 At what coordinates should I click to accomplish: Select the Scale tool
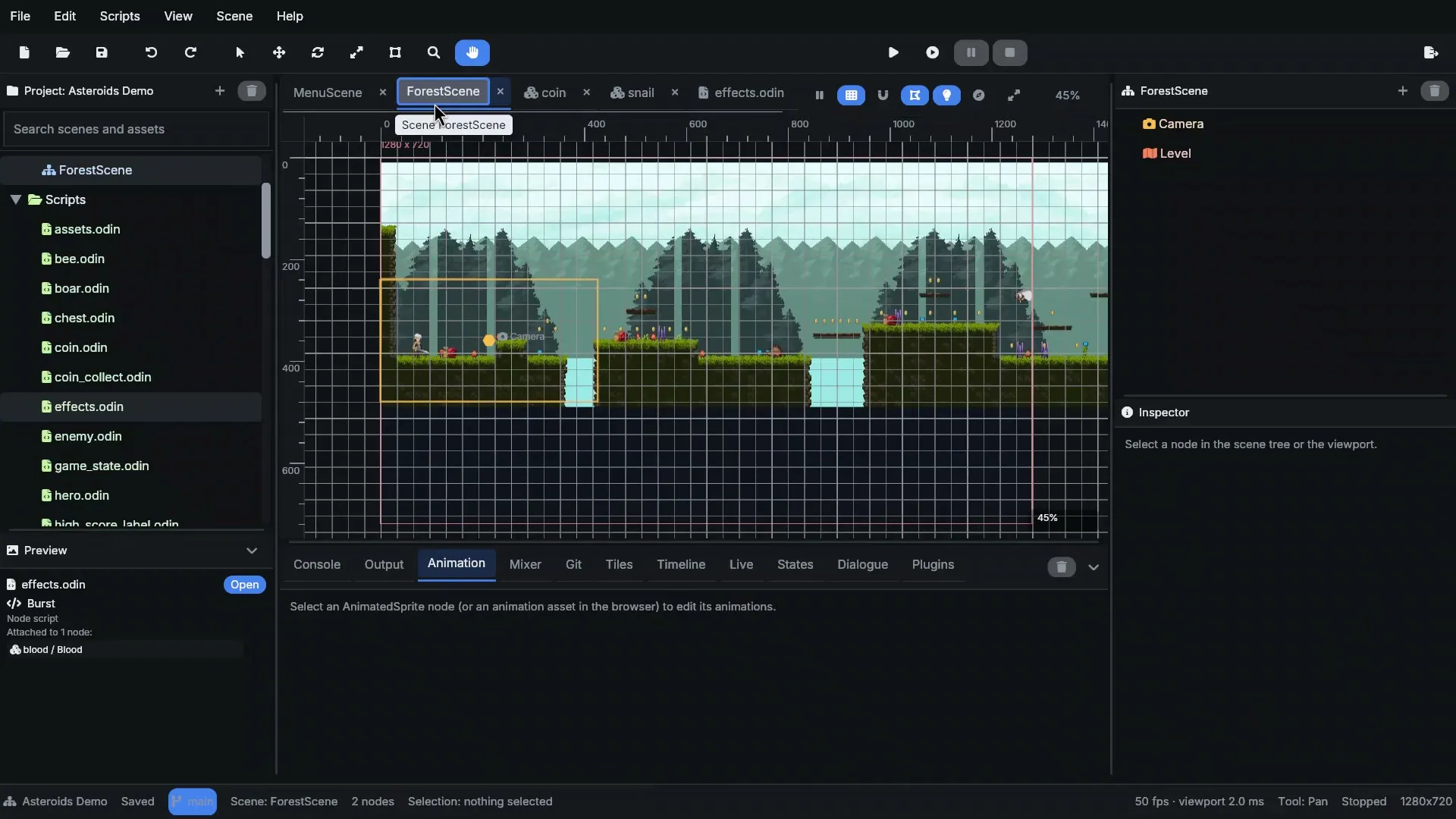click(356, 52)
